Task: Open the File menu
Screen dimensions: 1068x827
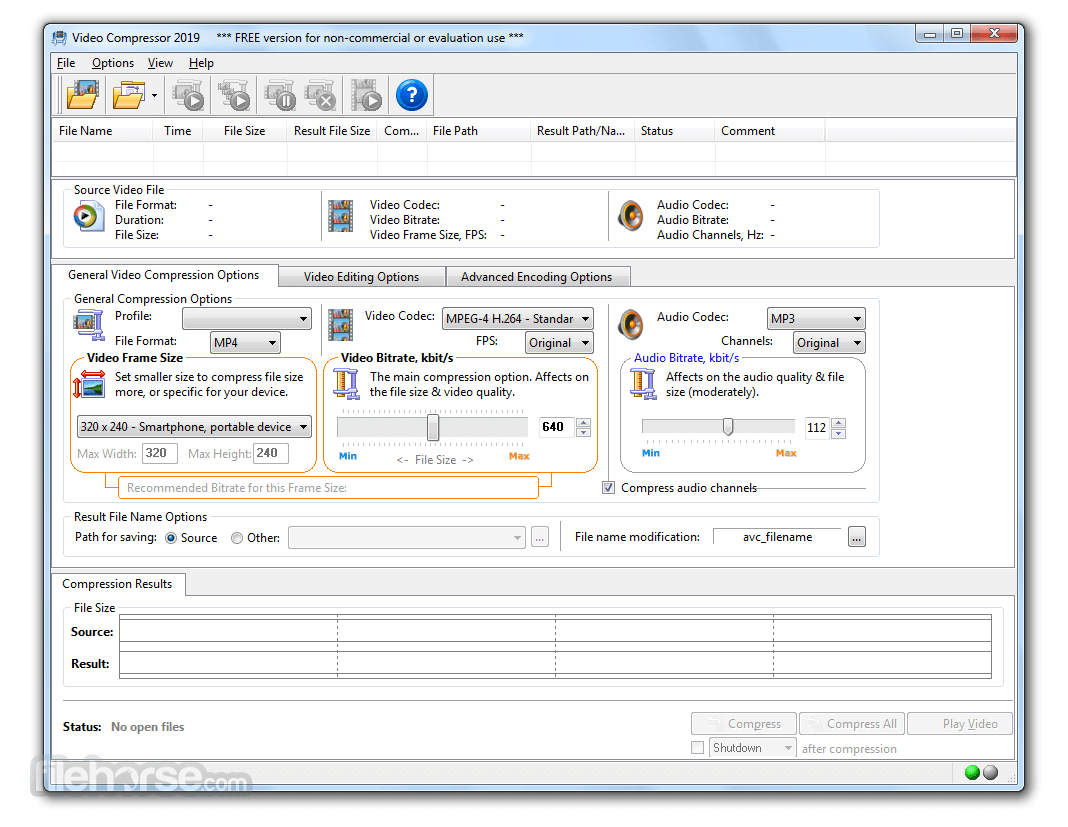Action: pos(66,63)
